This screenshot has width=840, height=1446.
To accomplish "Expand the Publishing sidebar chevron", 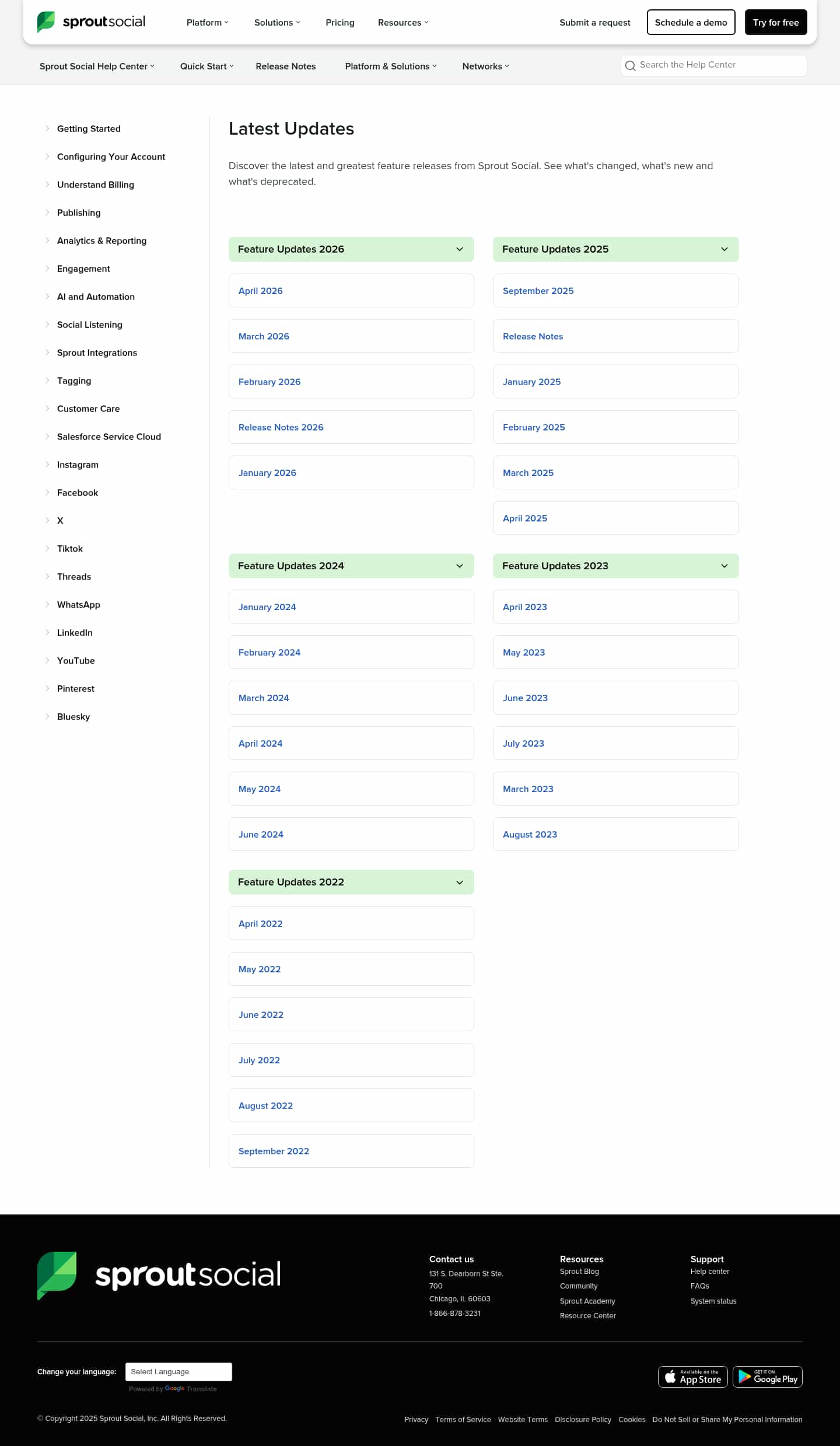I will click(47, 212).
